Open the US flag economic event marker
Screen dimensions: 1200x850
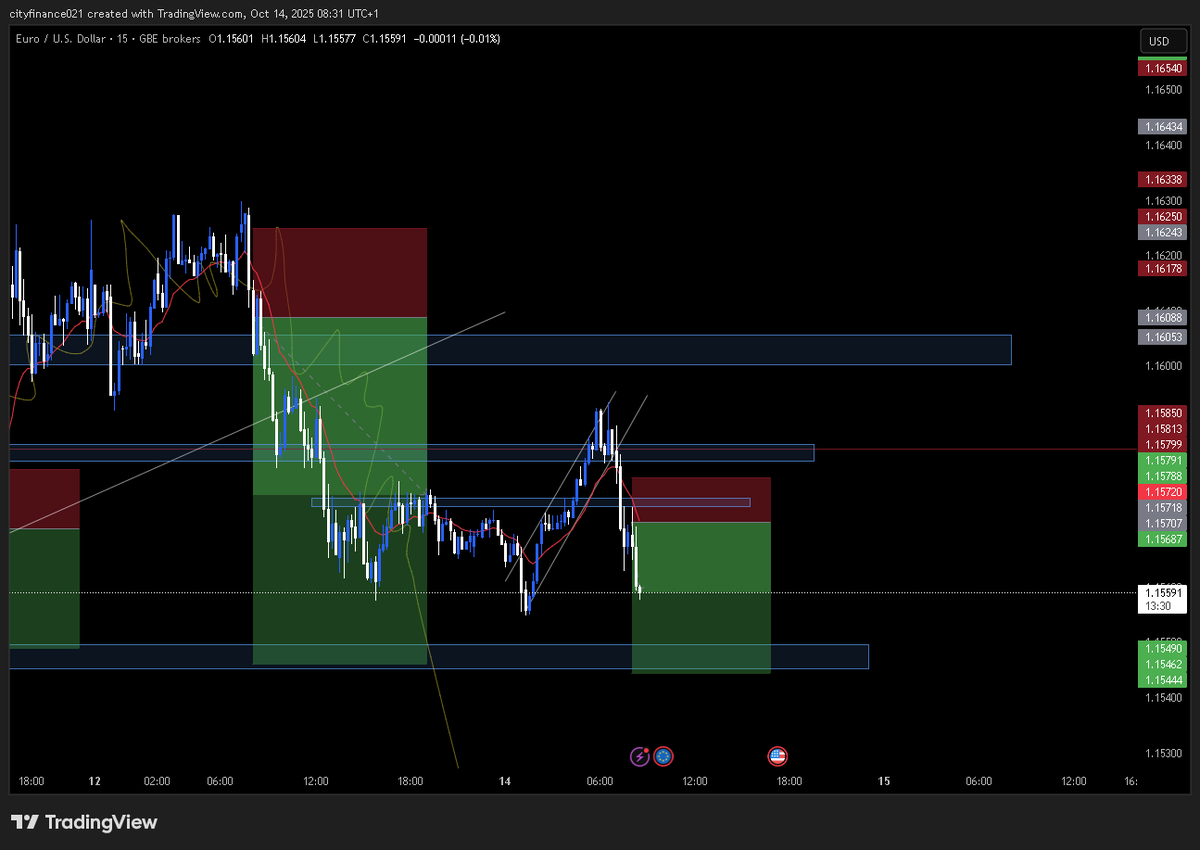(777, 756)
